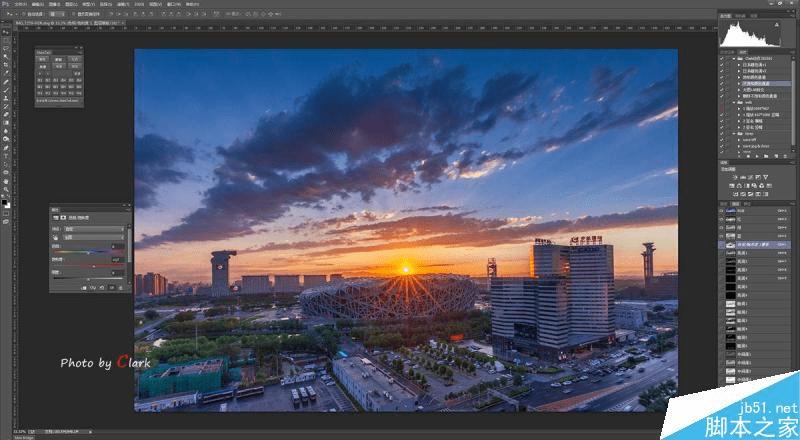The height and width of the screenshot is (440, 800).
Task: Select the History Brush tool
Action: tap(7, 106)
